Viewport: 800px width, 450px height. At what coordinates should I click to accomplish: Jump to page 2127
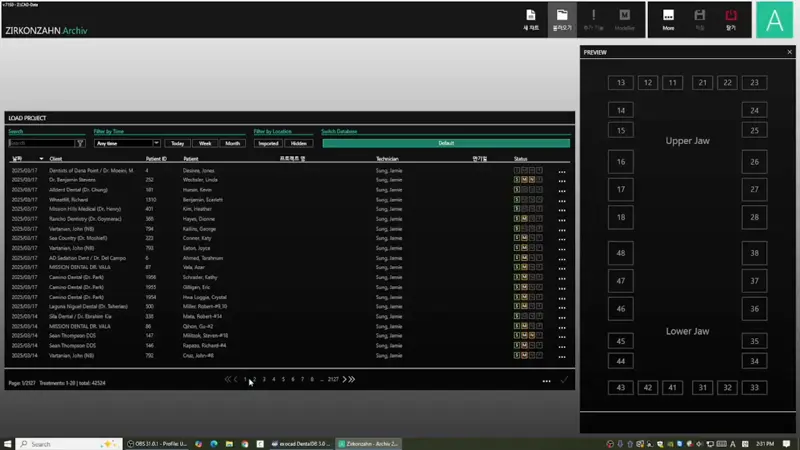[333, 380]
